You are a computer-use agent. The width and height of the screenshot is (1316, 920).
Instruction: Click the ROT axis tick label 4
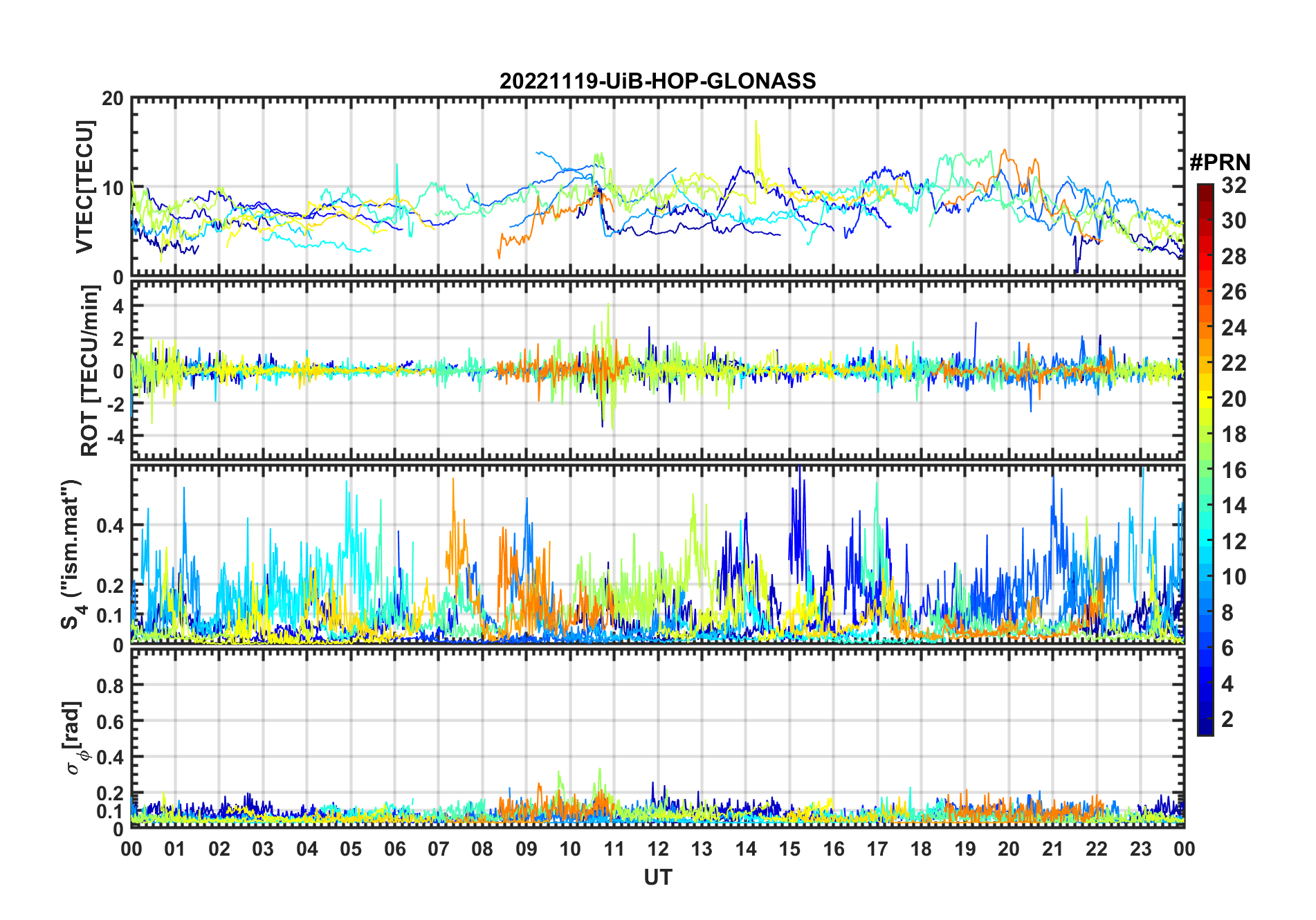[x=118, y=306]
